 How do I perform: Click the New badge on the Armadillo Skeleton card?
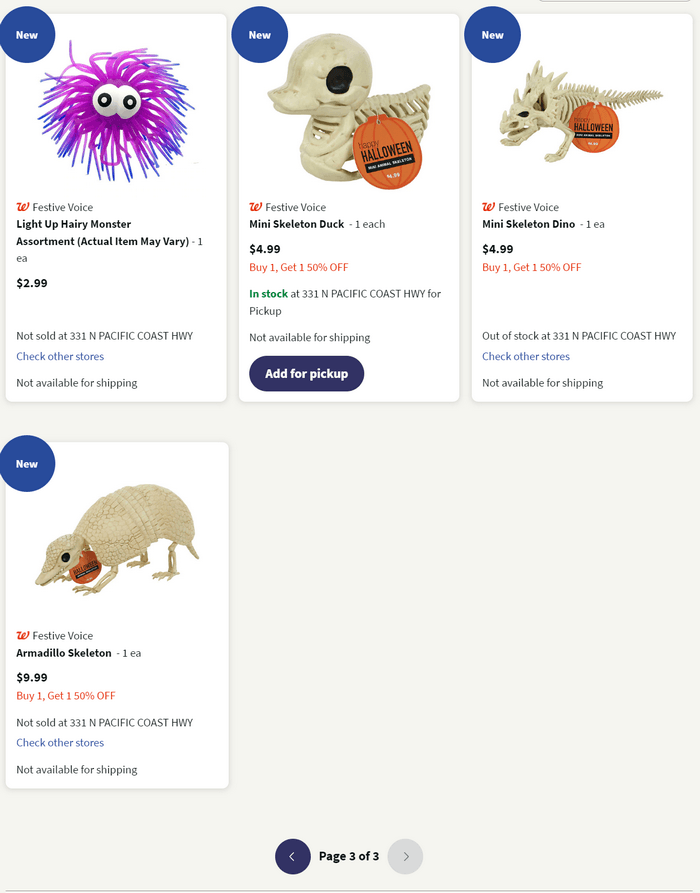[27, 463]
